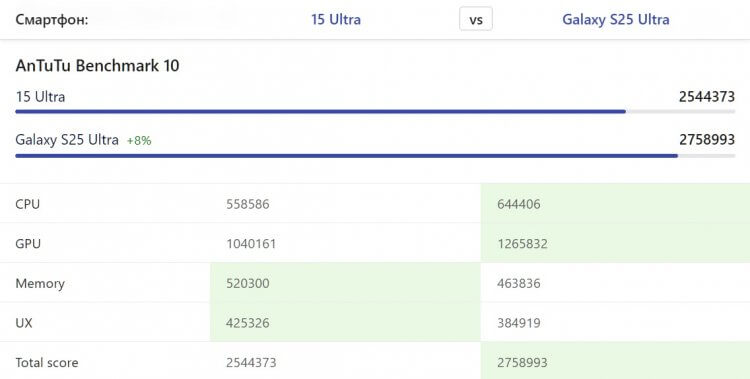Click the highlighted Memory score 520300
Screen dimensions: 750x379
[x=248, y=283]
